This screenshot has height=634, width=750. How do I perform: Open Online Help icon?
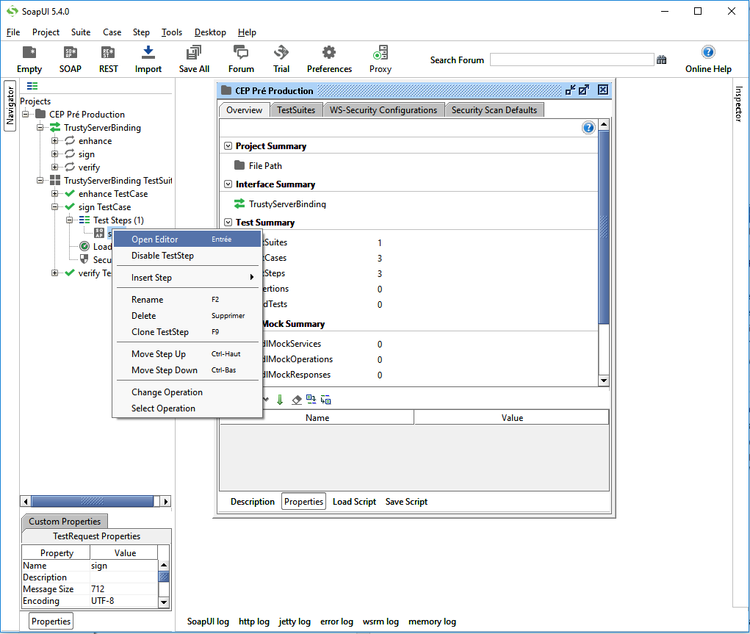click(x=708, y=52)
